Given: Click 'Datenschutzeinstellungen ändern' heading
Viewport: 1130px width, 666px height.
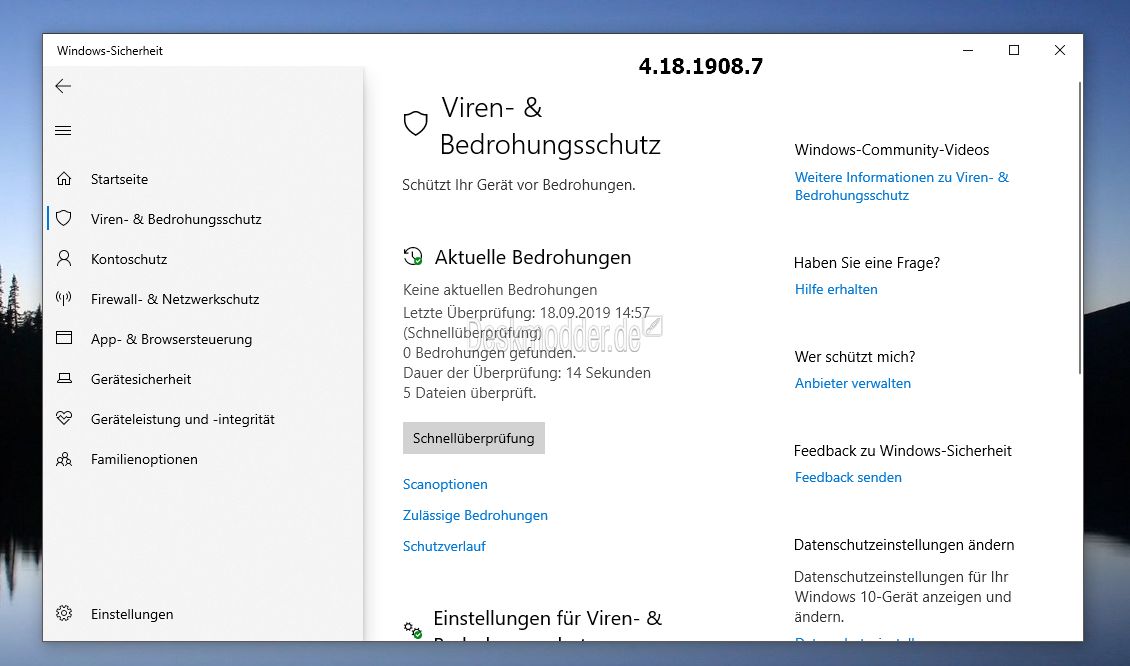Looking at the screenshot, I should (904, 545).
